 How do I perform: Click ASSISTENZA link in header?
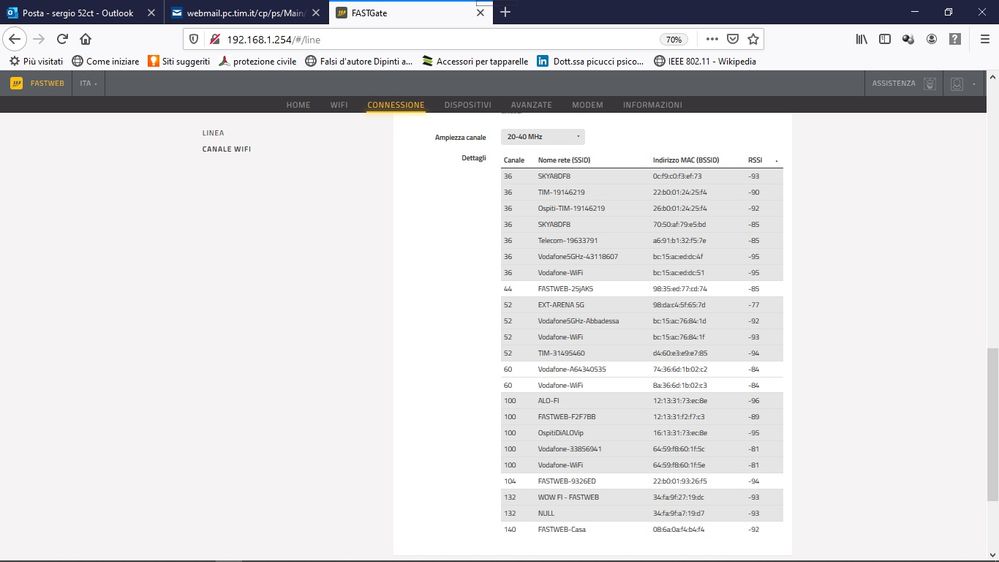[x=893, y=83]
